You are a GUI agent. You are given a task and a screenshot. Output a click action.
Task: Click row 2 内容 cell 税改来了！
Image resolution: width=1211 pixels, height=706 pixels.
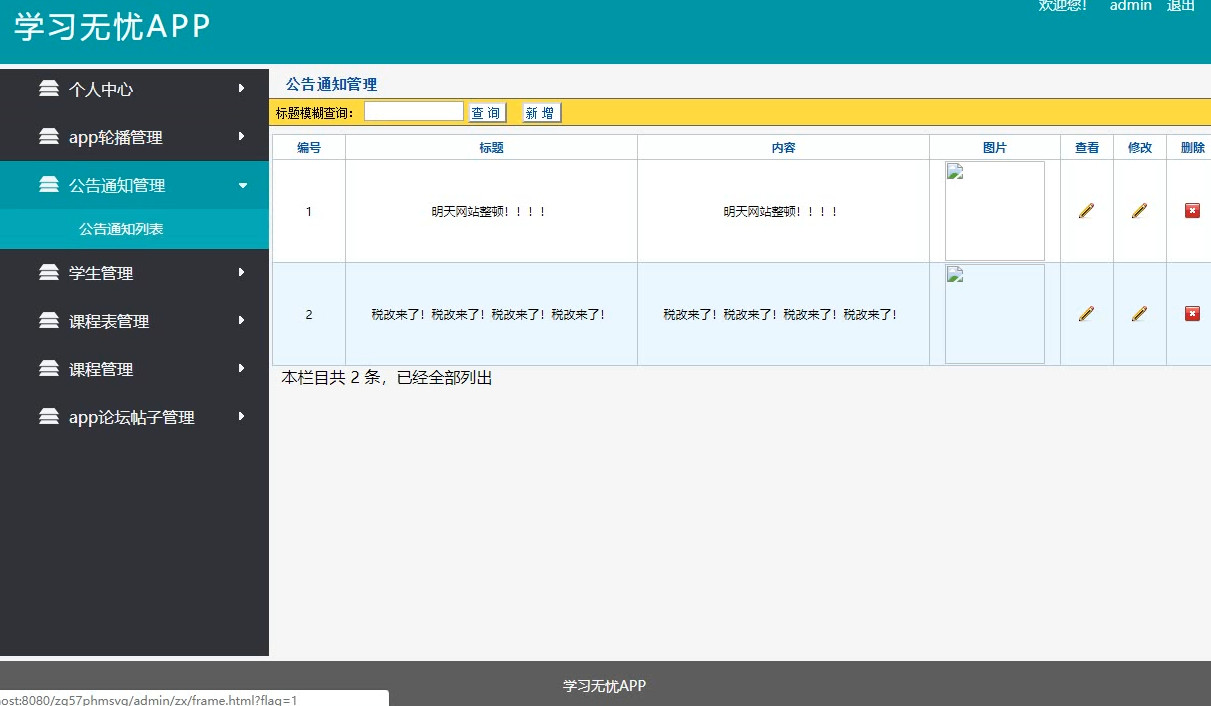tap(783, 314)
